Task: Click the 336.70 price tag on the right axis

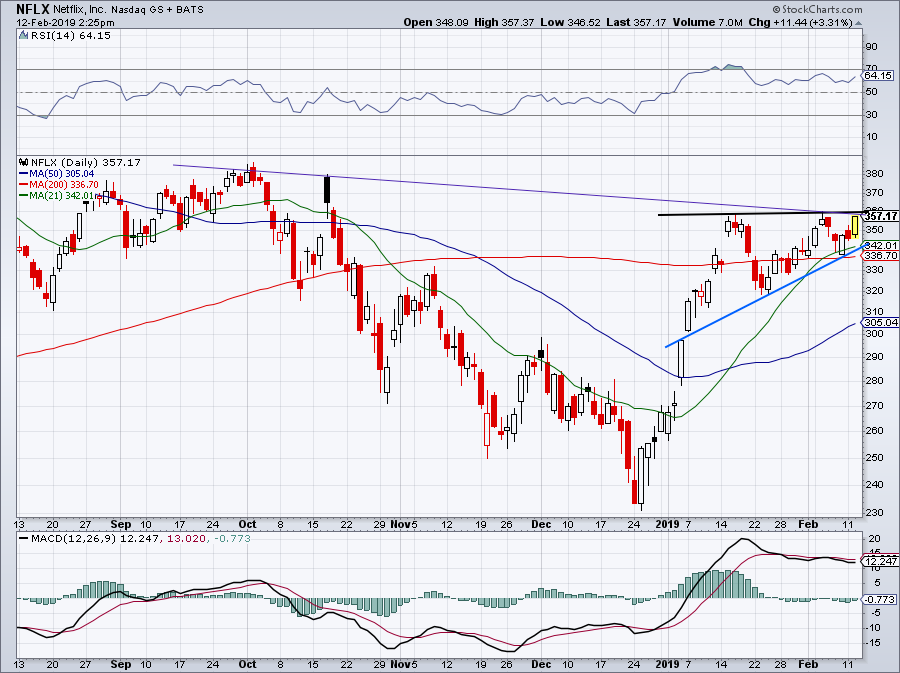Action: tap(880, 255)
